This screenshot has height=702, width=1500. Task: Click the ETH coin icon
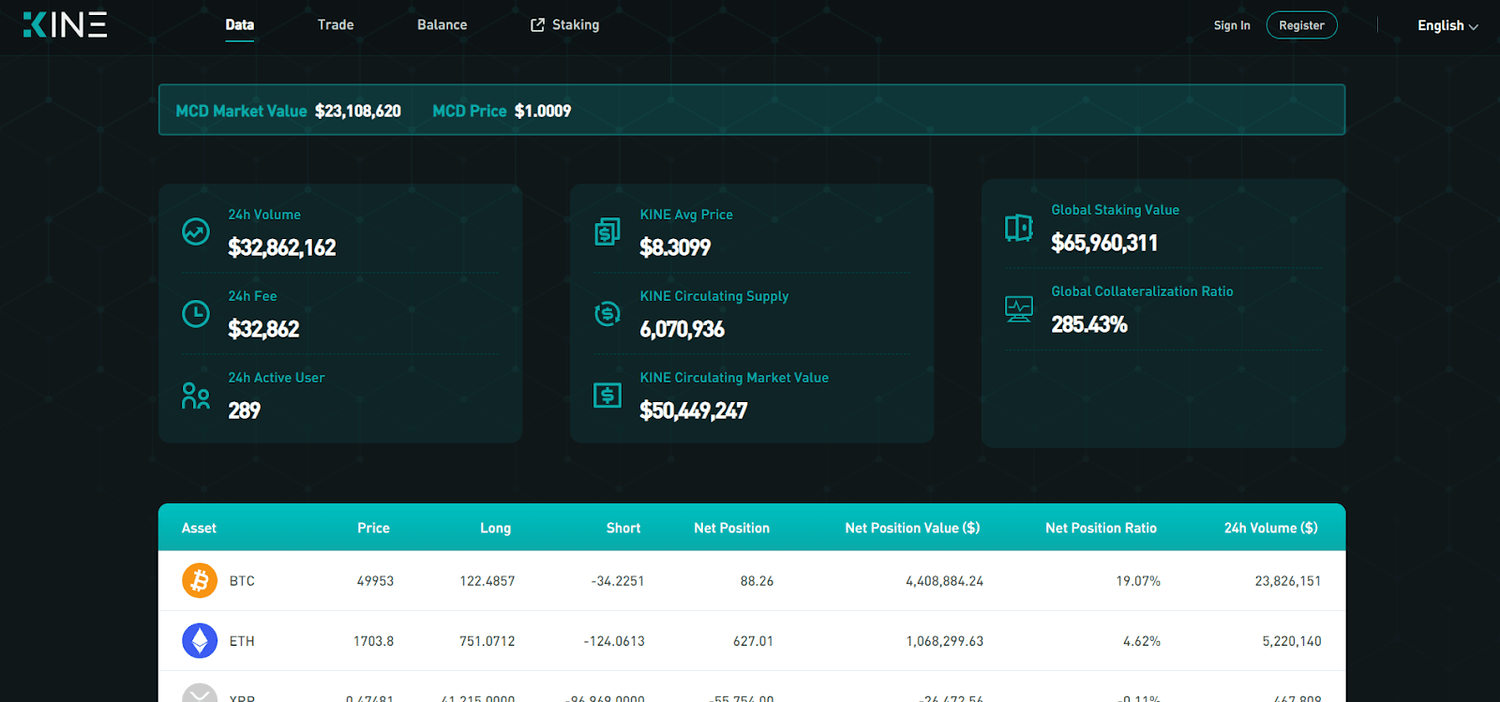pyautogui.click(x=200, y=640)
